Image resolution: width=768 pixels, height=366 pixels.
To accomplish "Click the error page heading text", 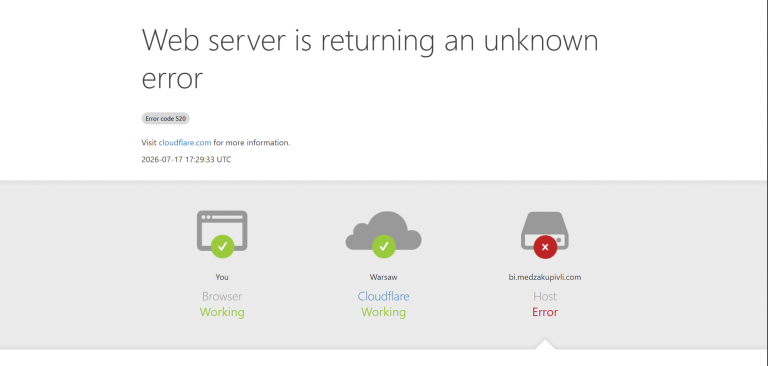I will point(370,59).
